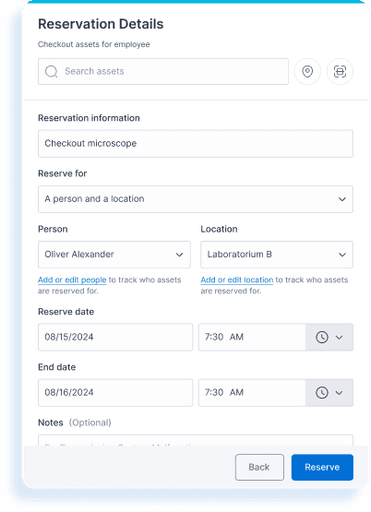Viewport: 371px width, 512px height.
Task: Expand the End date time chevron
Action: point(339,393)
